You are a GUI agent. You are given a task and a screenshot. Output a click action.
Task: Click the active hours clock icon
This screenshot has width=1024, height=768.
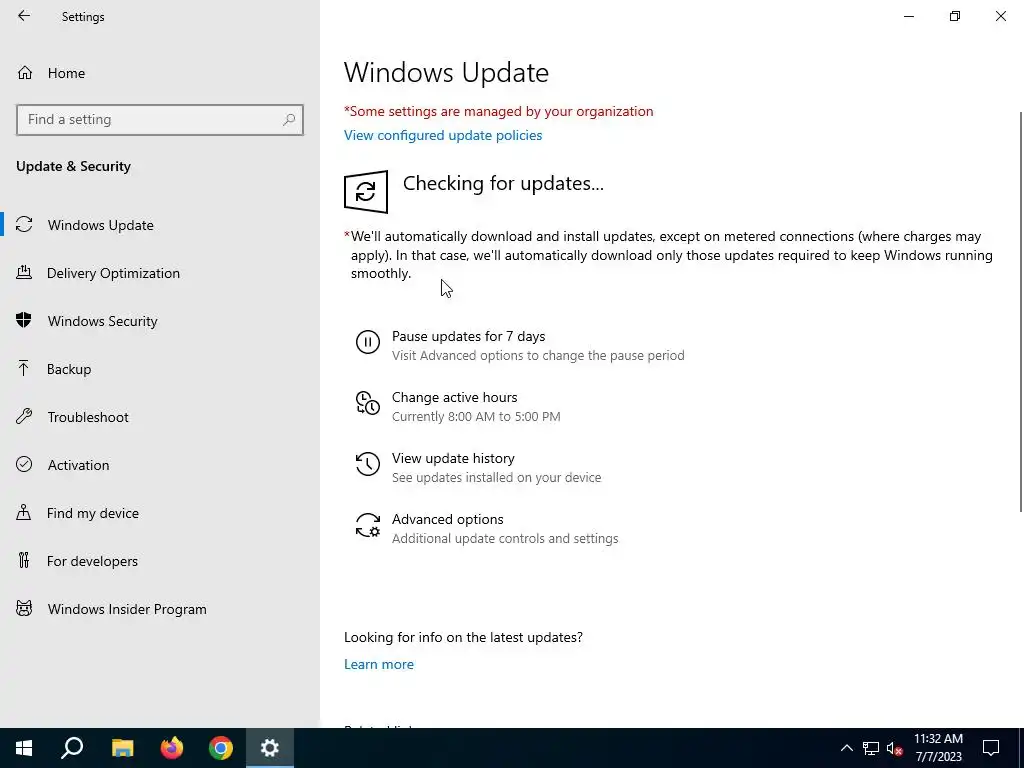click(x=368, y=403)
